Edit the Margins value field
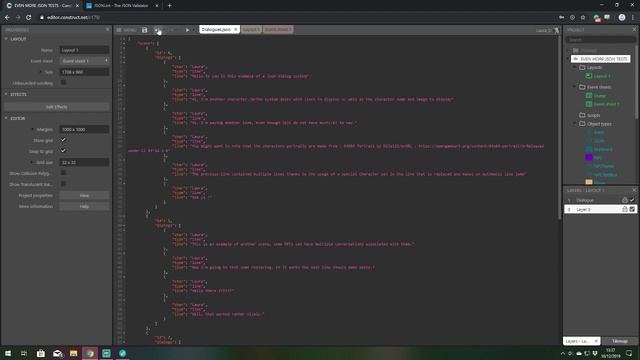The width and height of the screenshot is (640, 360). click(84, 129)
